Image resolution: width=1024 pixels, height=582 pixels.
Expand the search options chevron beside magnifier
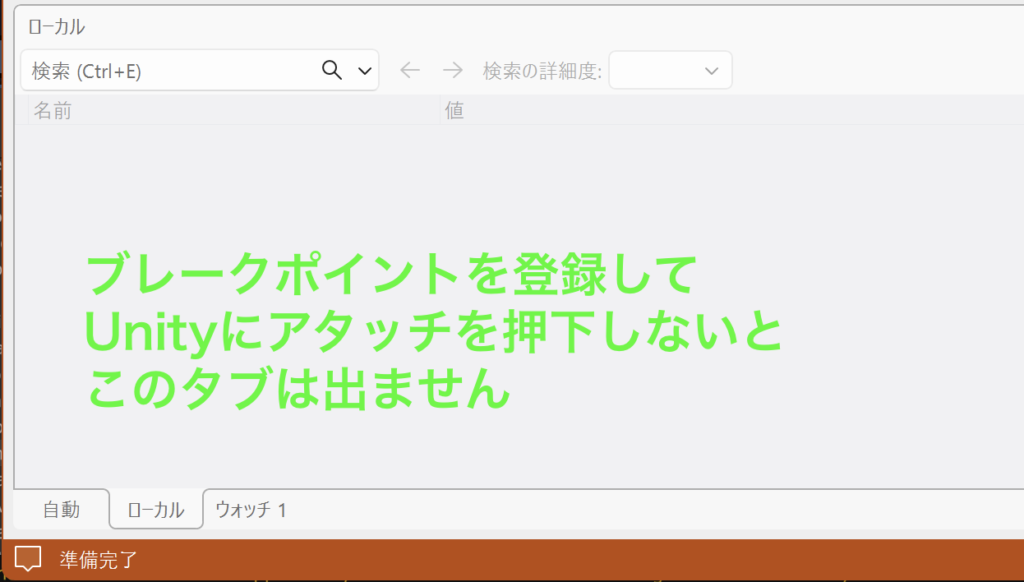pos(365,71)
